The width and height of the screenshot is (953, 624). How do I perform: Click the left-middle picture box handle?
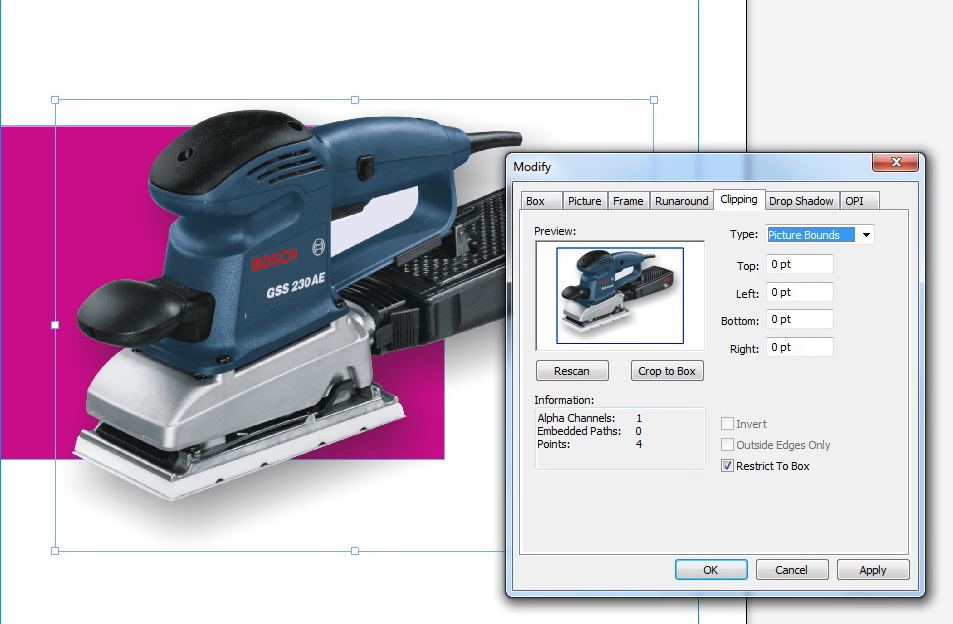pos(55,325)
